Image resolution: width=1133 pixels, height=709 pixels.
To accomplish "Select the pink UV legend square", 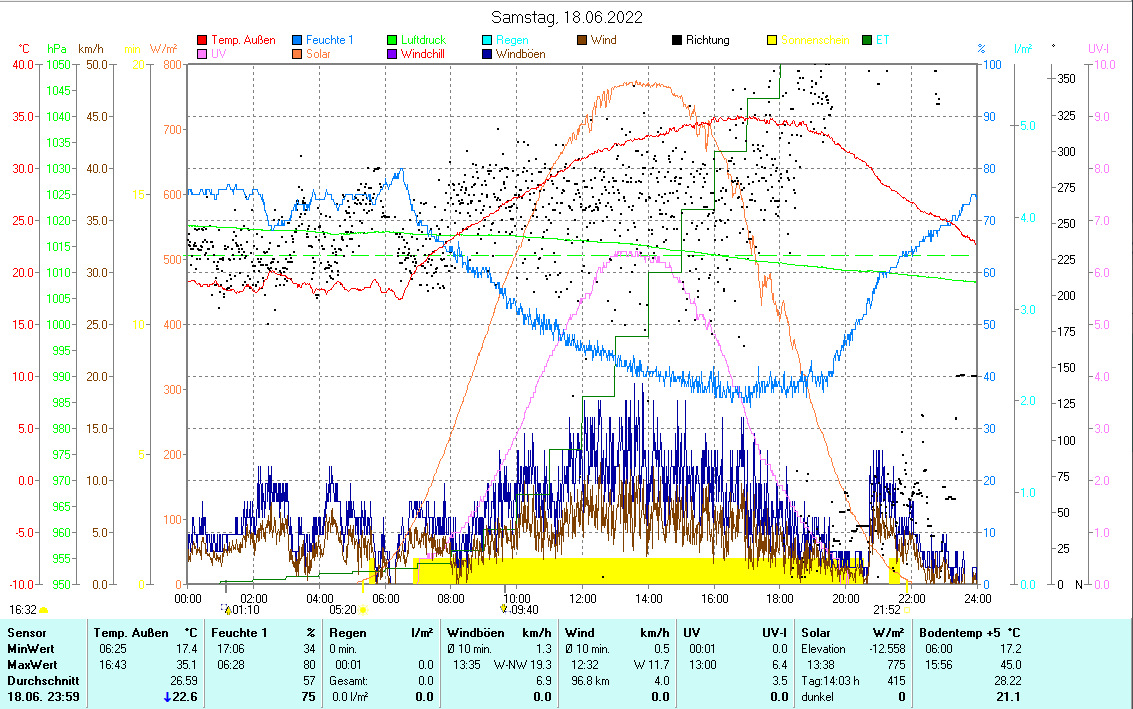I will click(203, 55).
